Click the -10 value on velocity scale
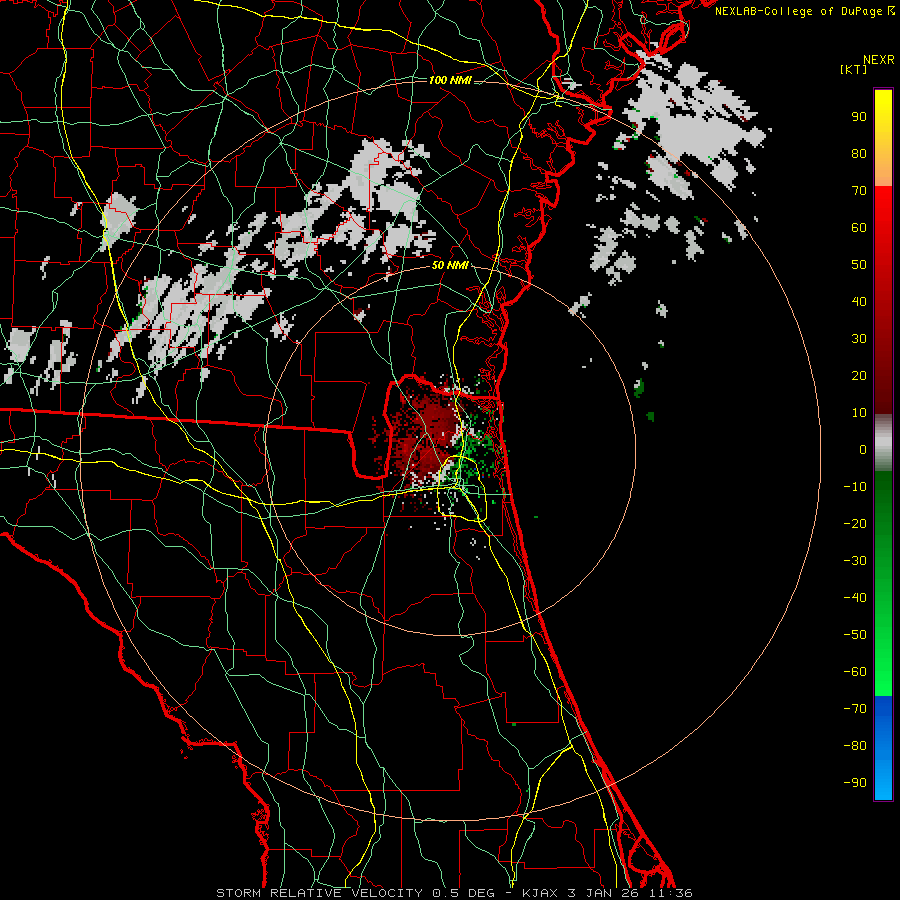 (855, 487)
